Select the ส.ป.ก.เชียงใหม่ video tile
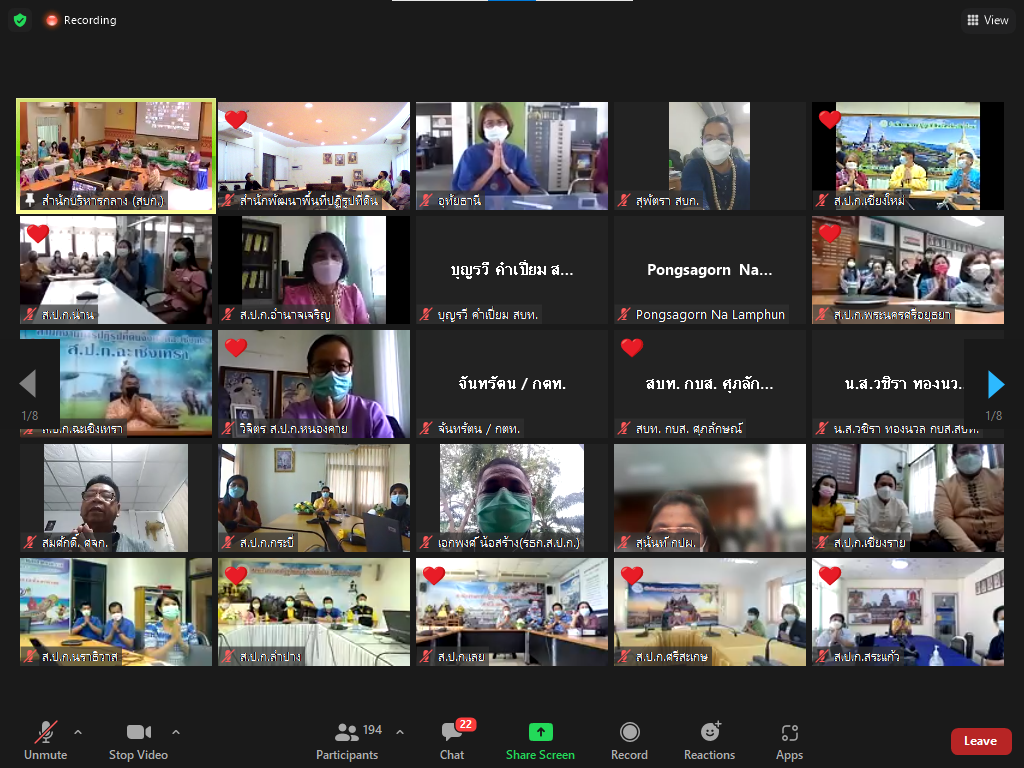Viewport: 1024px width, 768px height. tap(908, 156)
